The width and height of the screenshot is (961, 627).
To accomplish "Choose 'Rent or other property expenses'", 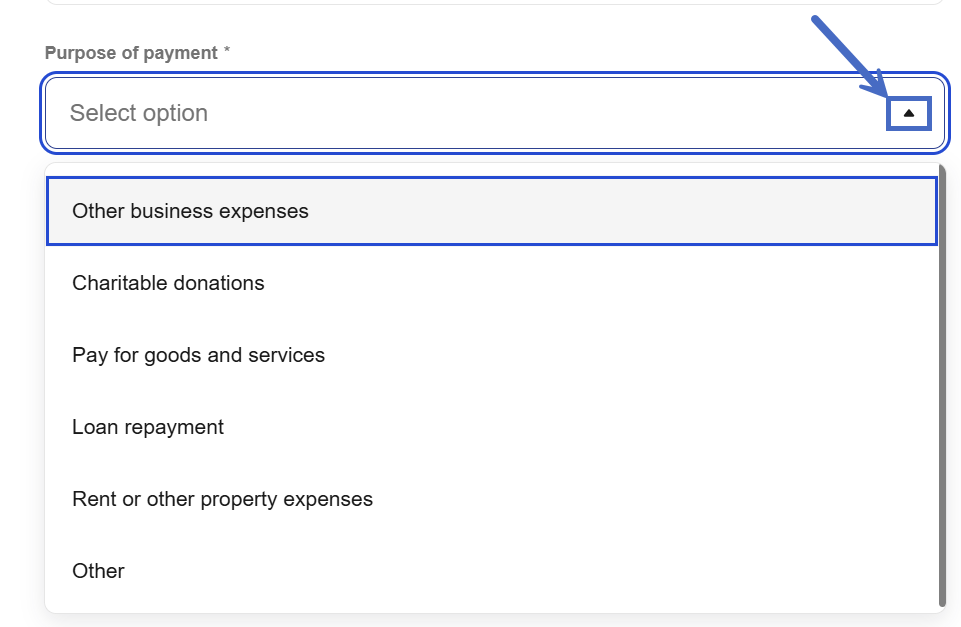I will point(222,499).
